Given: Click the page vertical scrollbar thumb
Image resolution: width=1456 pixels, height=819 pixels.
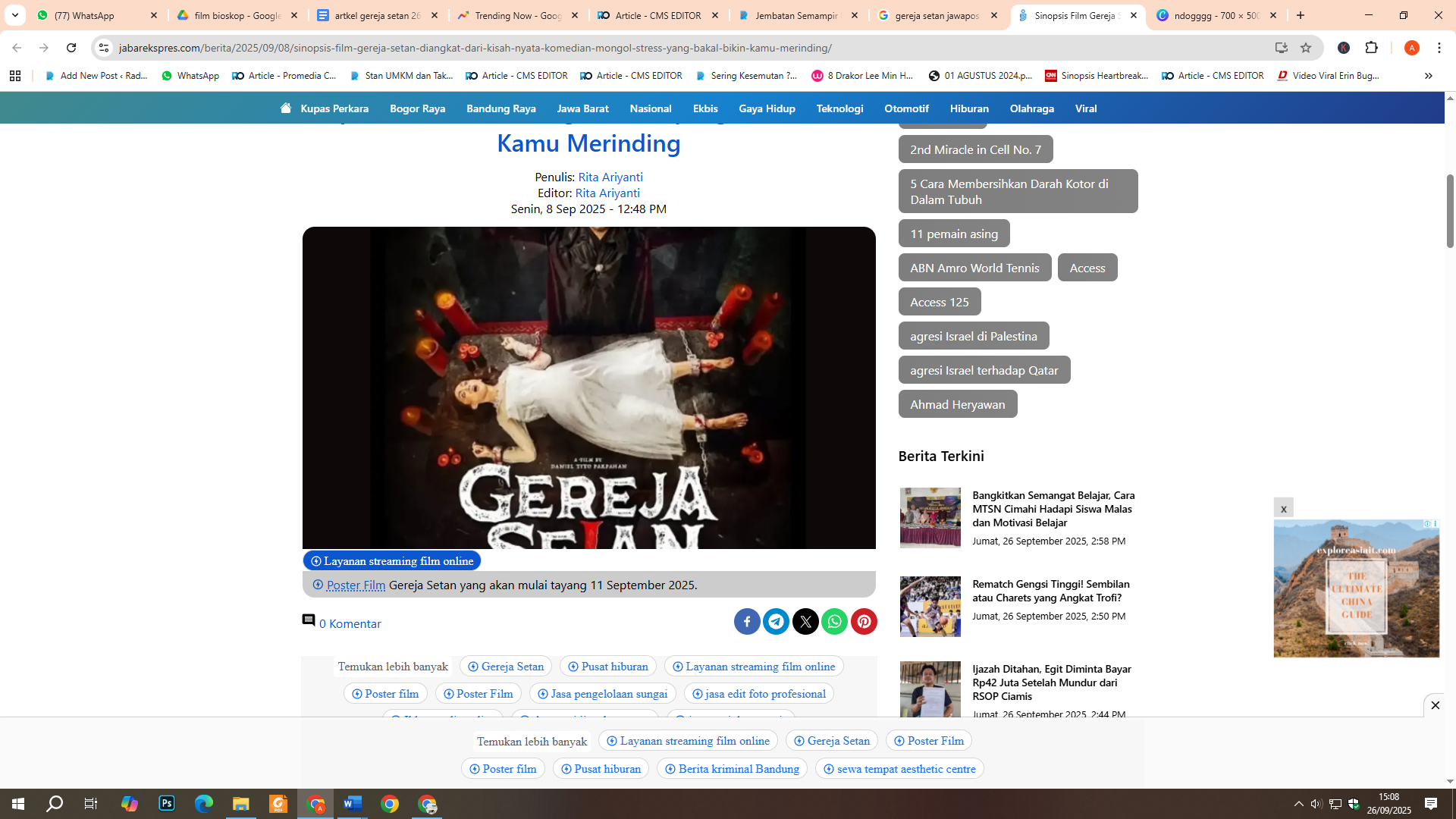Looking at the screenshot, I should (1450, 211).
